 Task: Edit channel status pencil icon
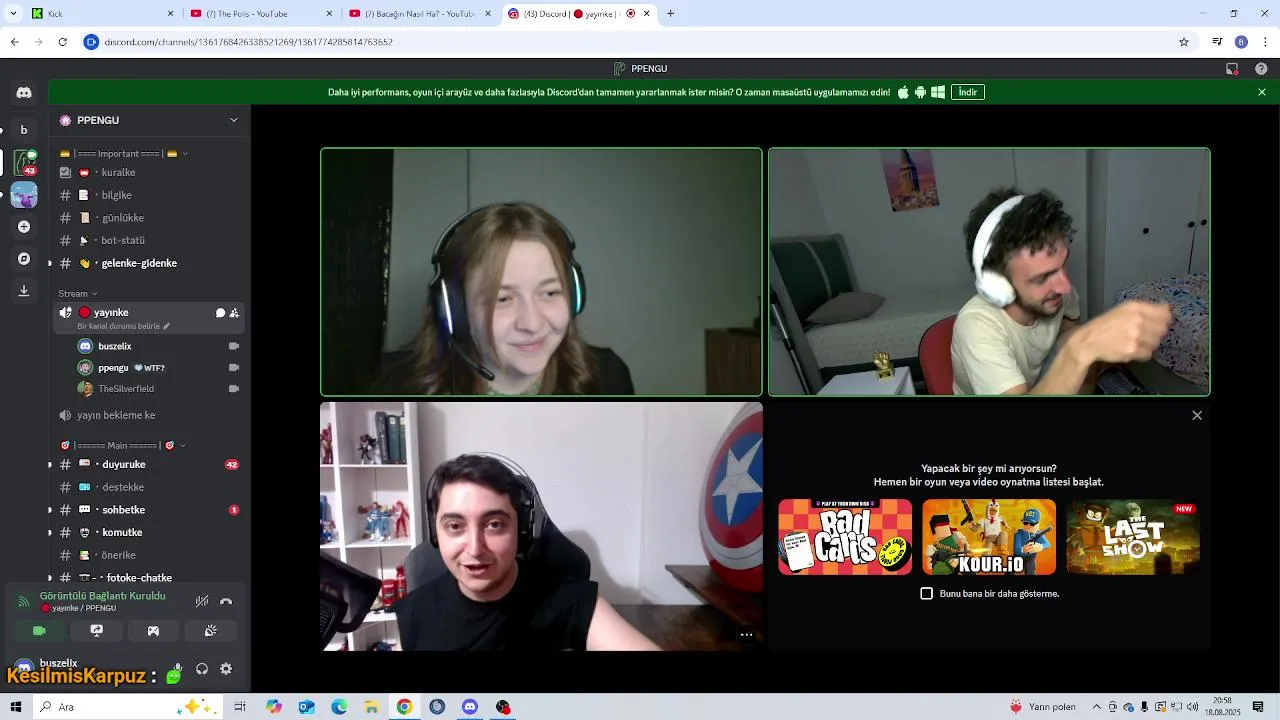click(x=167, y=326)
